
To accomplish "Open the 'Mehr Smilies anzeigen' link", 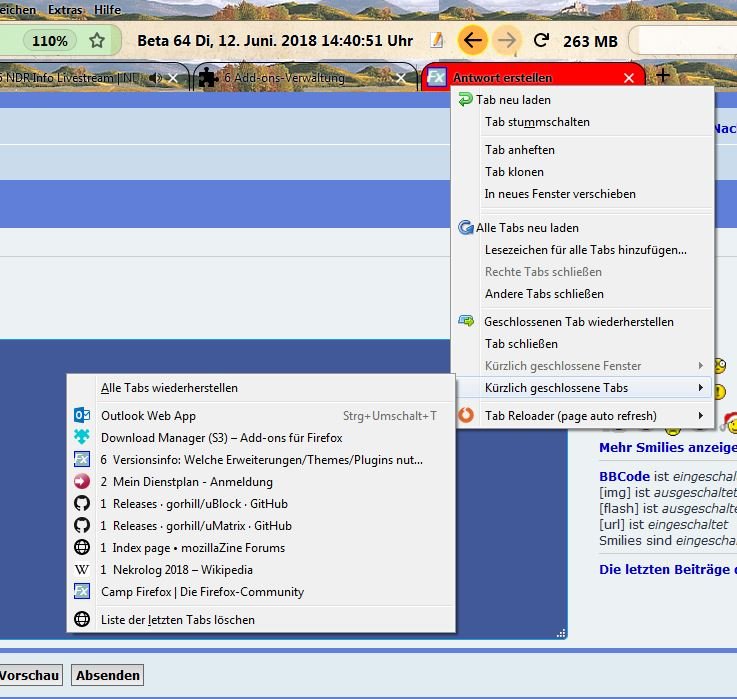I will [x=667, y=448].
